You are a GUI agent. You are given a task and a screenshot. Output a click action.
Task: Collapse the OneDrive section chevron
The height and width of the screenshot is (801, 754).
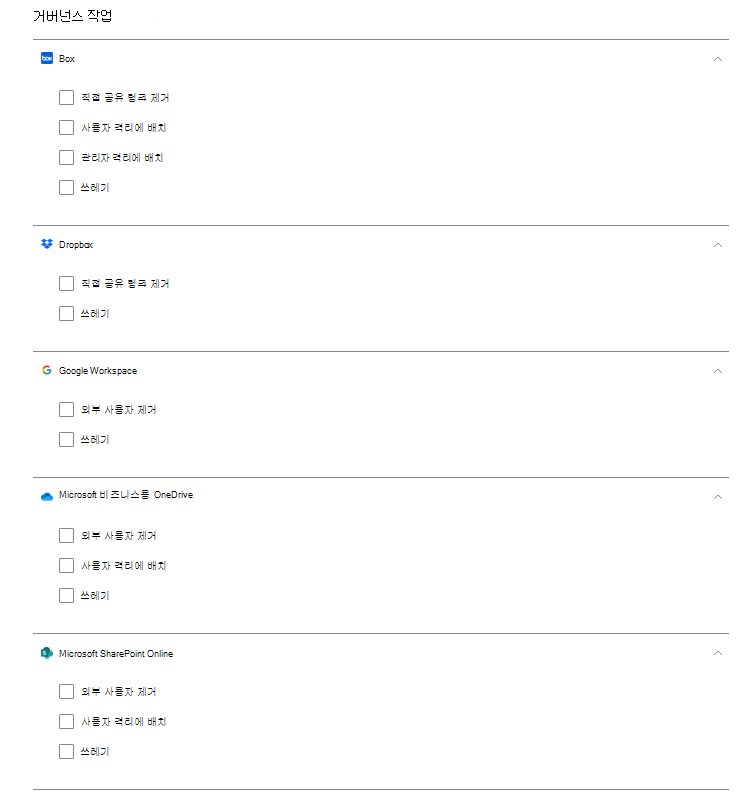[x=718, y=496]
